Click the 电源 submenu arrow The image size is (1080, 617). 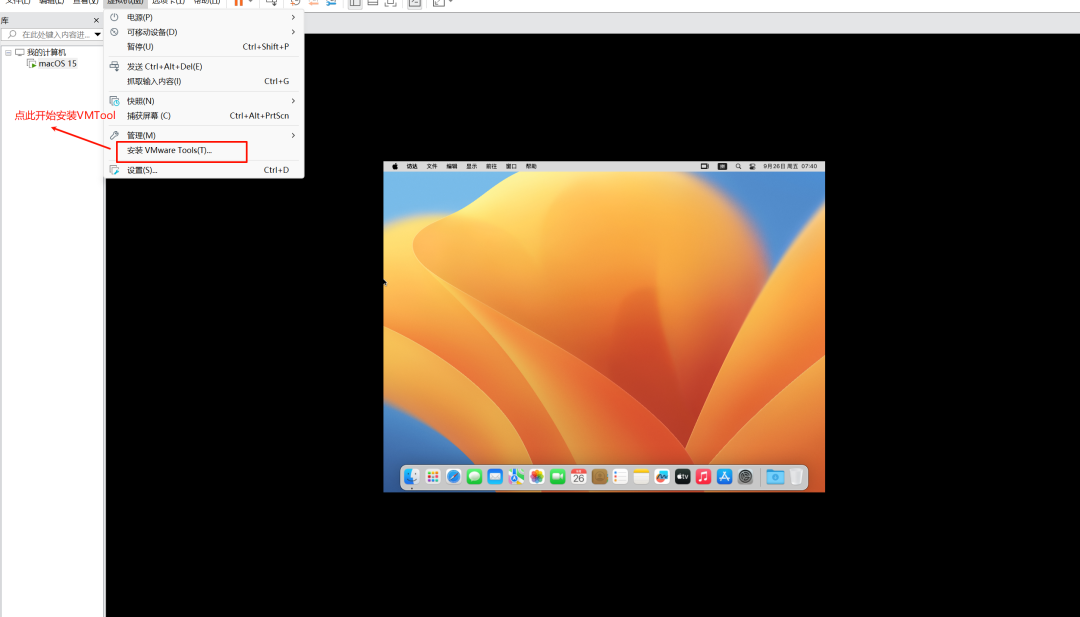tap(293, 17)
